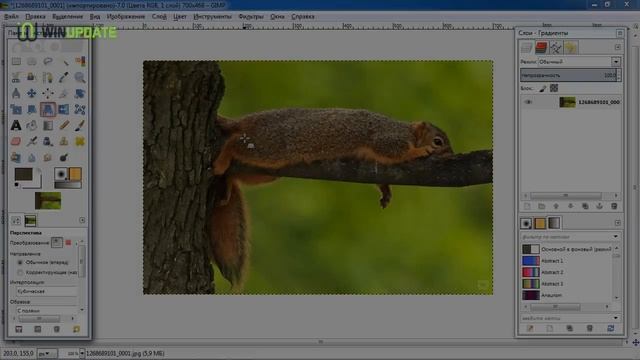
Task: Select the Alignment tool
Action: [48, 93]
